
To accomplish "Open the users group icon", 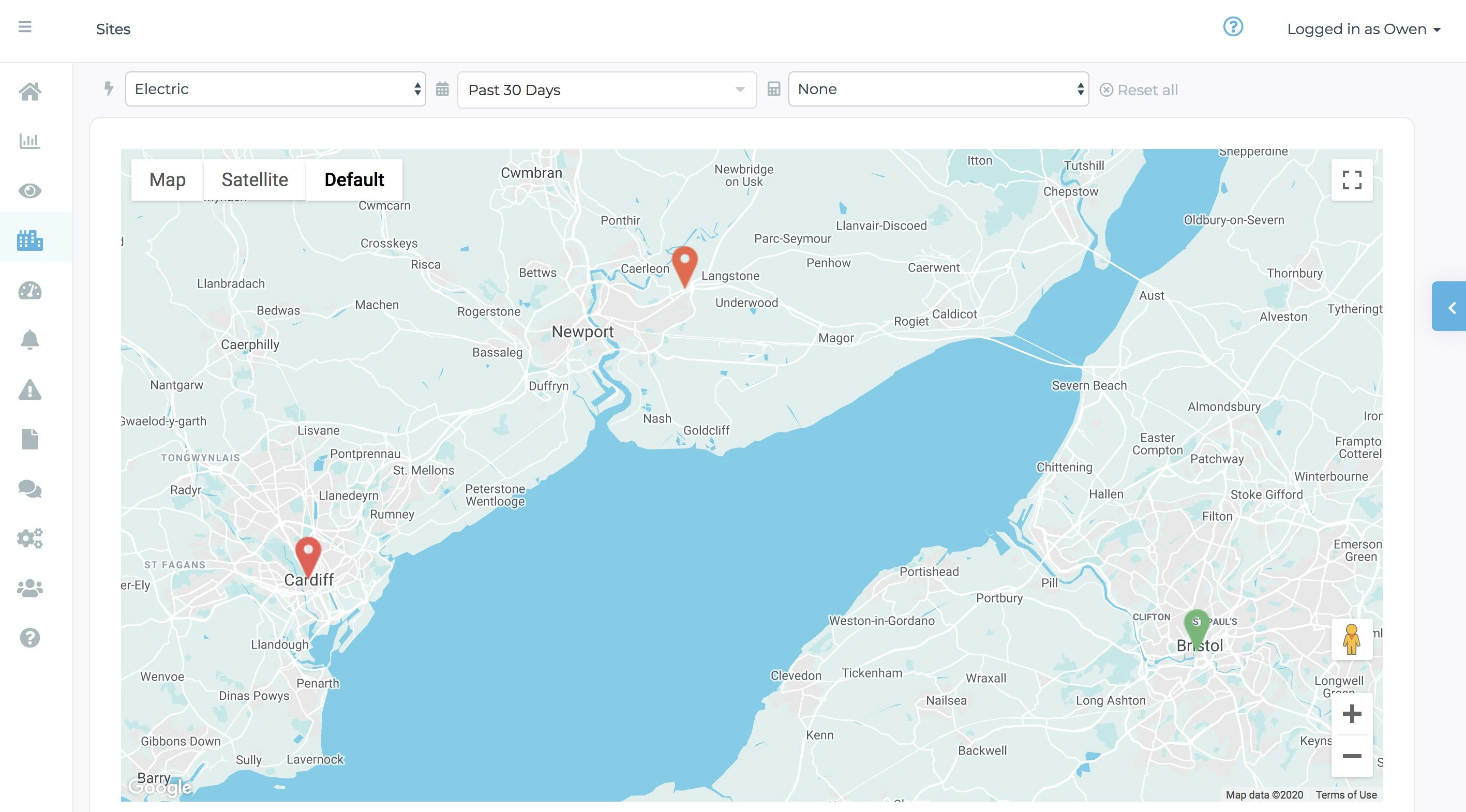I will click(x=29, y=588).
